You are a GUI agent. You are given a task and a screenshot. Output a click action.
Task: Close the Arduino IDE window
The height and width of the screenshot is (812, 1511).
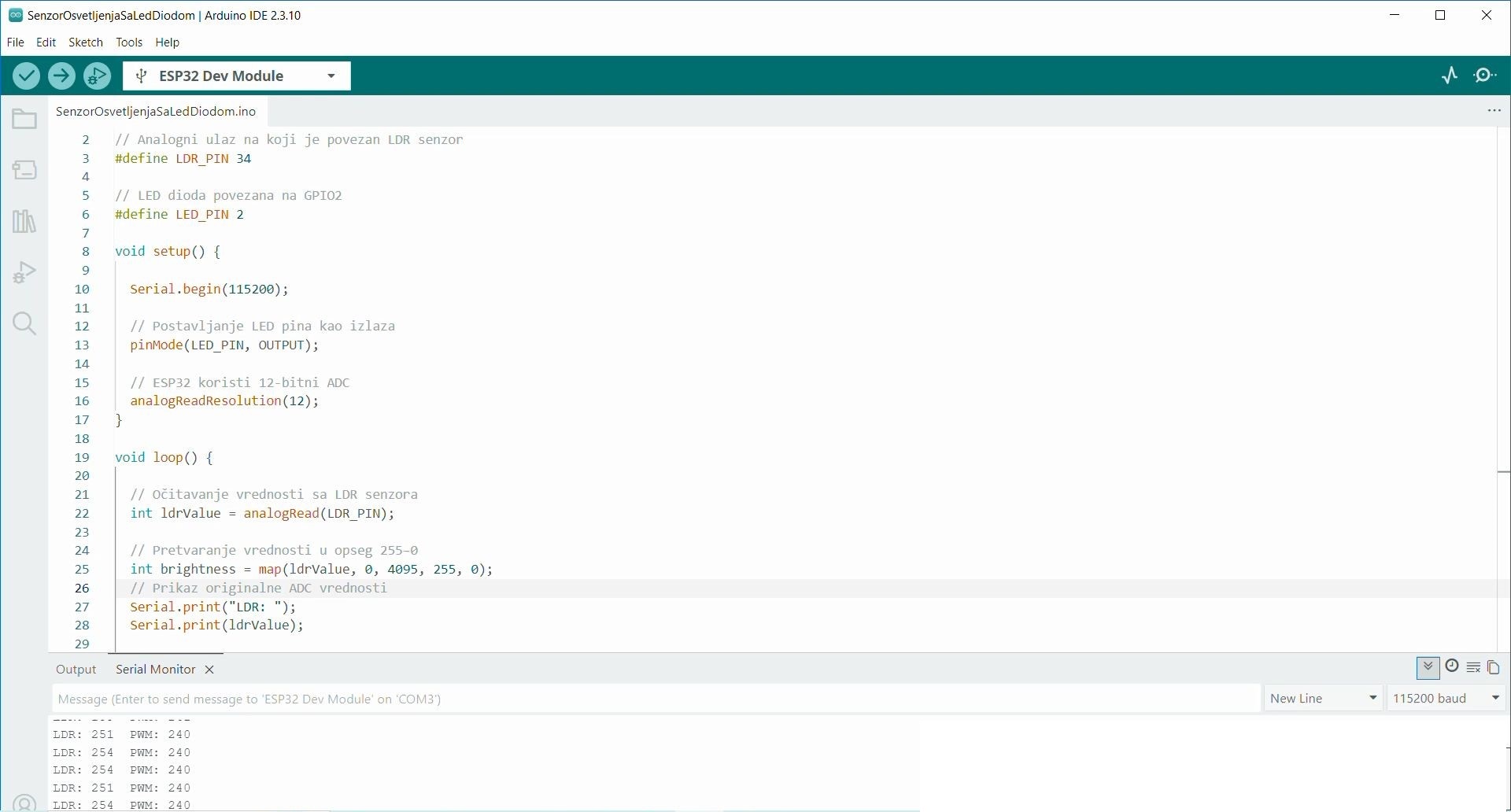click(x=1487, y=15)
